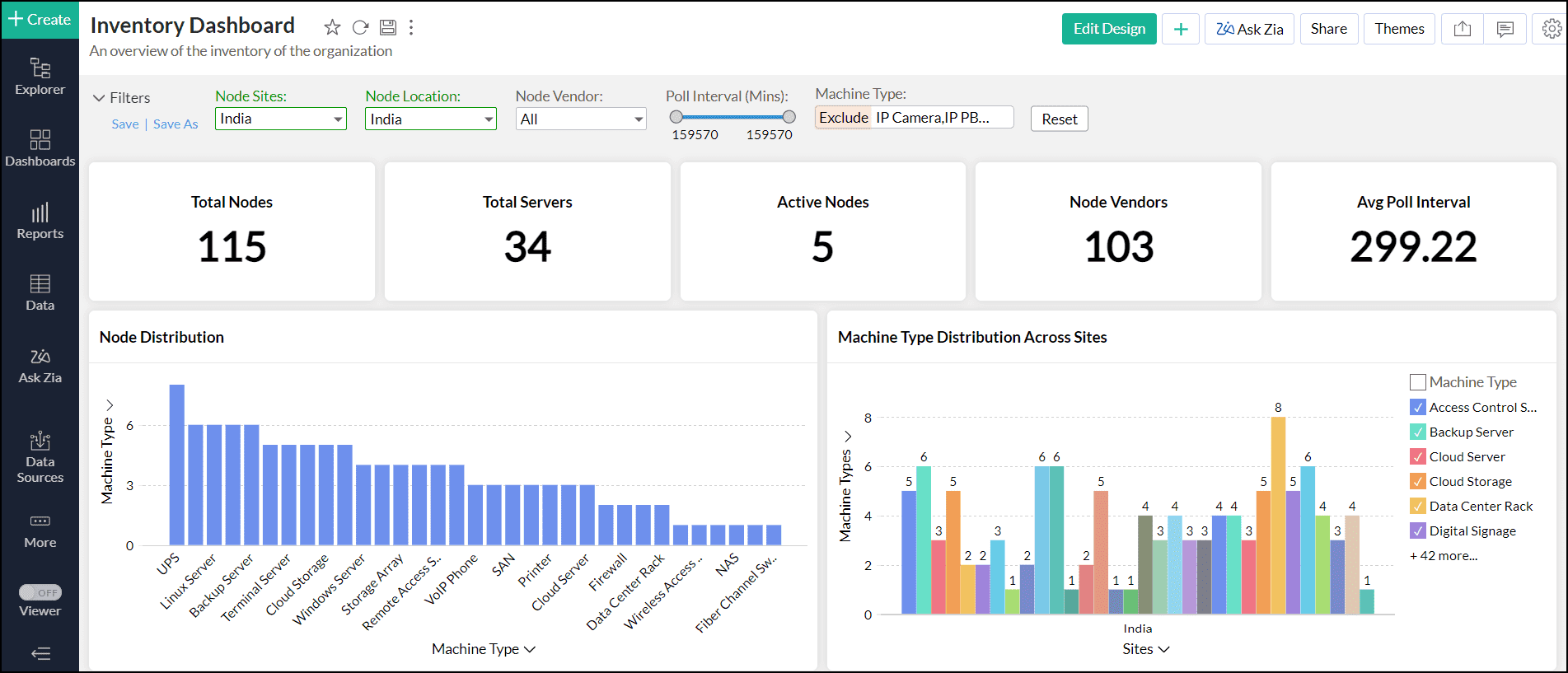Mark dashboard as favorite with star icon
Screen dimensions: 1568x673
332,28
